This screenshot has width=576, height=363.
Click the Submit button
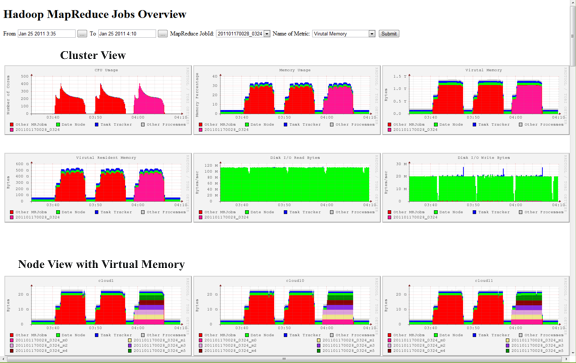click(389, 34)
